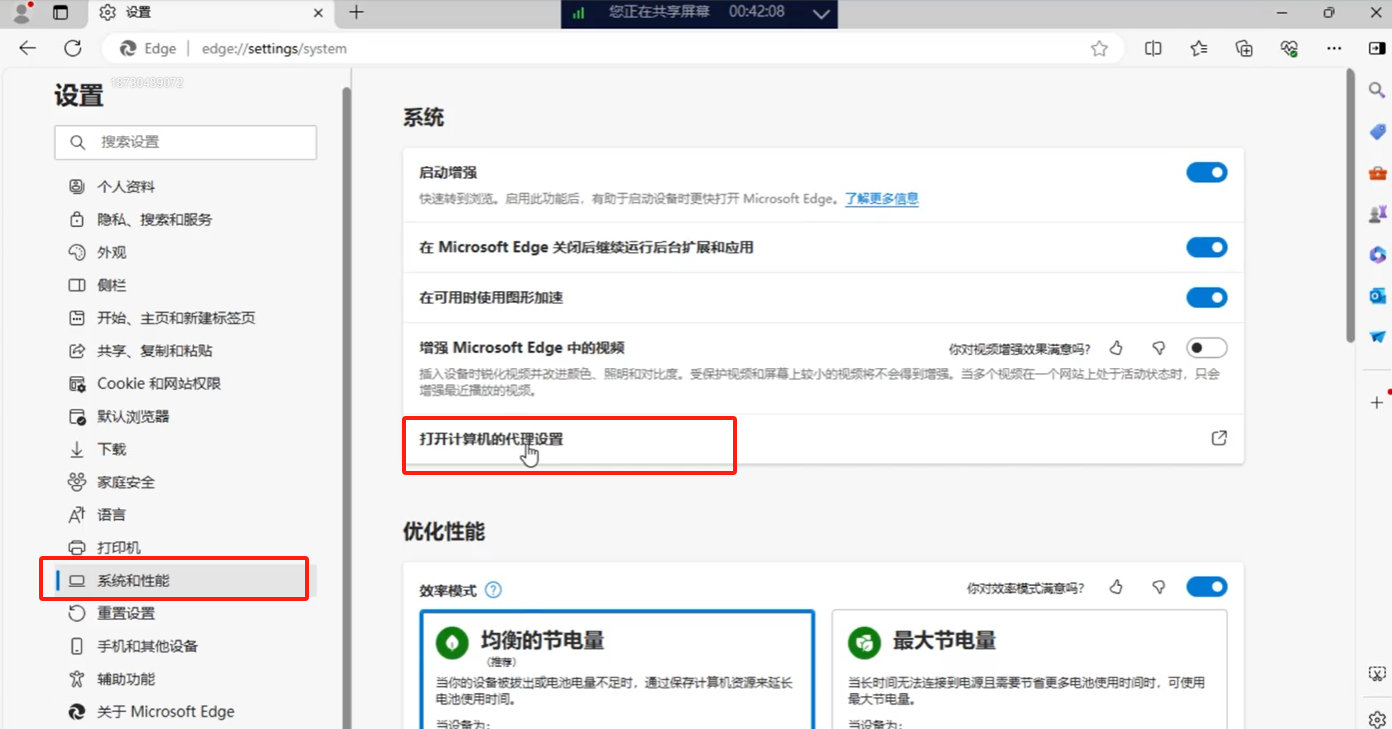Open the sidebar Outlook icon
Image resolution: width=1392 pixels, height=729 pixels.
1377,296
